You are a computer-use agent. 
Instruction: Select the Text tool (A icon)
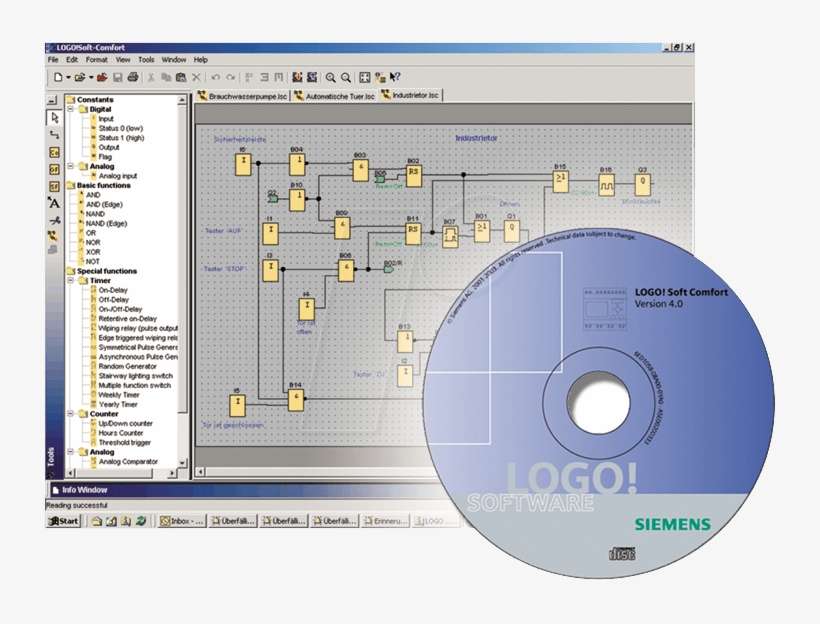tap(55, 203)
